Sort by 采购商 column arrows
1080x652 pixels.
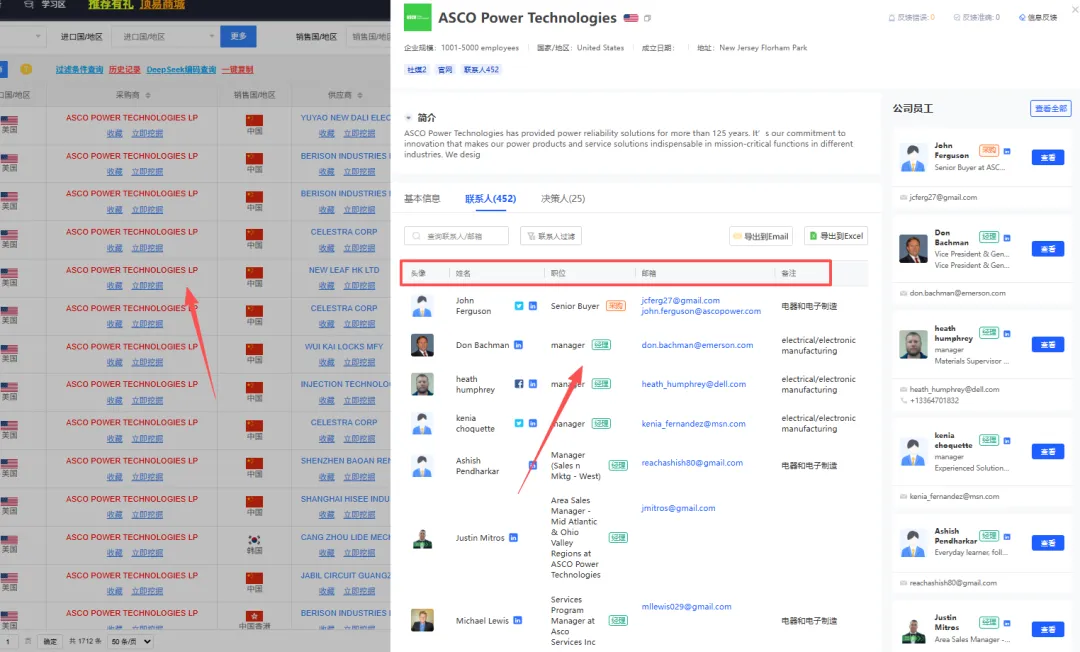148,95
